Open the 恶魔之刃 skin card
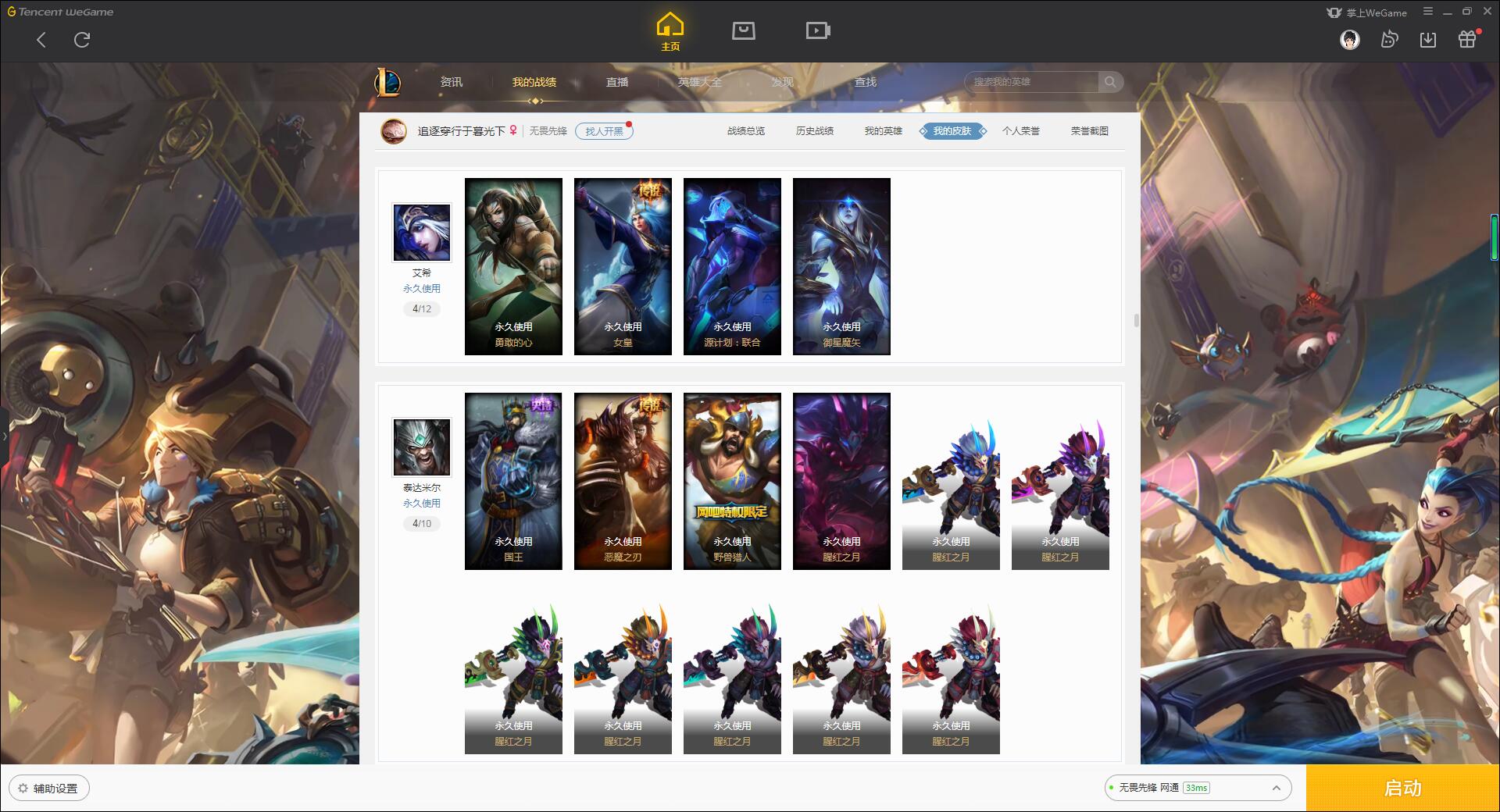This screenshot has height=812, width=1500. click(623, 481)
